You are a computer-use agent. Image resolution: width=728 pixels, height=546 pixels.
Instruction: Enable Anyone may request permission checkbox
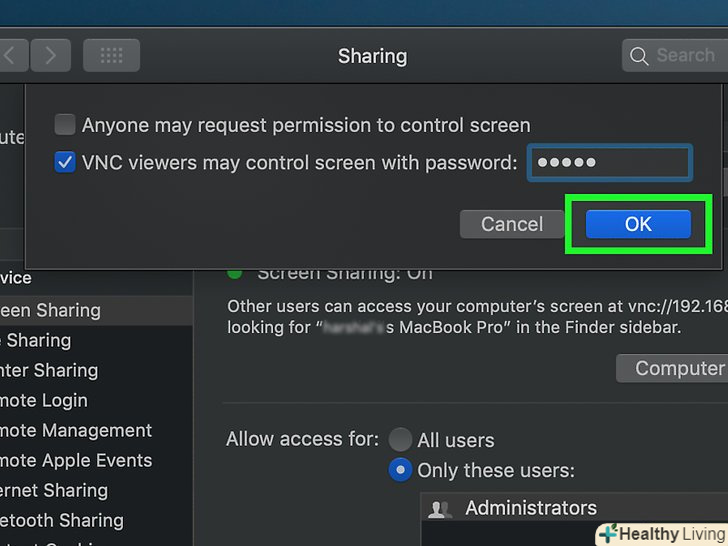click(x=65, y=125)
